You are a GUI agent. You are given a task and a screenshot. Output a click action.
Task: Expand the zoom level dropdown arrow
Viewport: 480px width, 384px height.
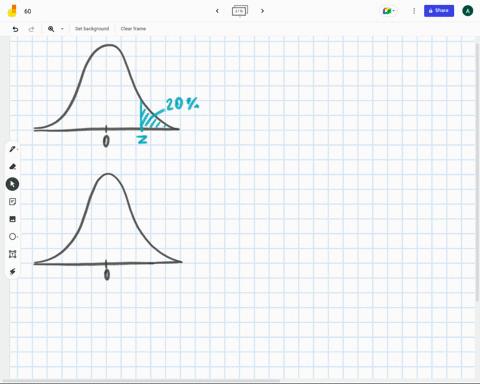coord(62,29)
